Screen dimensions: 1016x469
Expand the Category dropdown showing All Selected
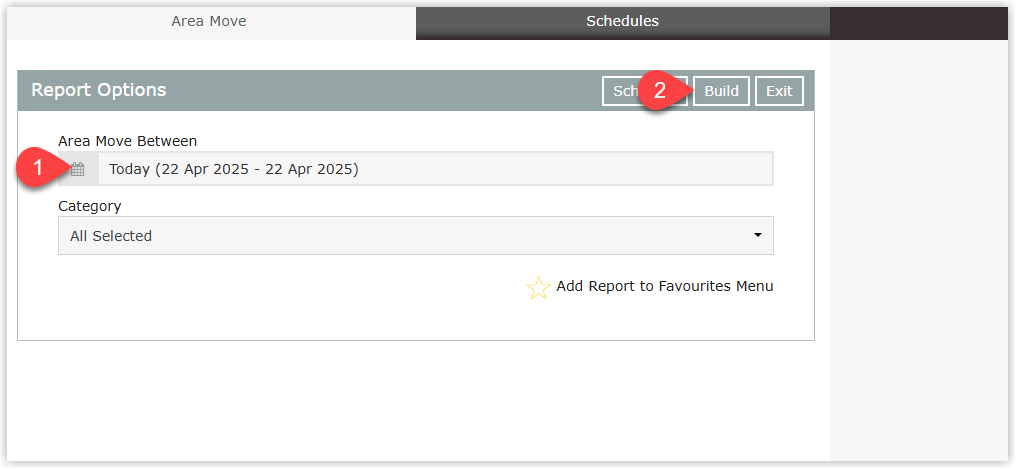pyautogui.click(x=415, y=236)
